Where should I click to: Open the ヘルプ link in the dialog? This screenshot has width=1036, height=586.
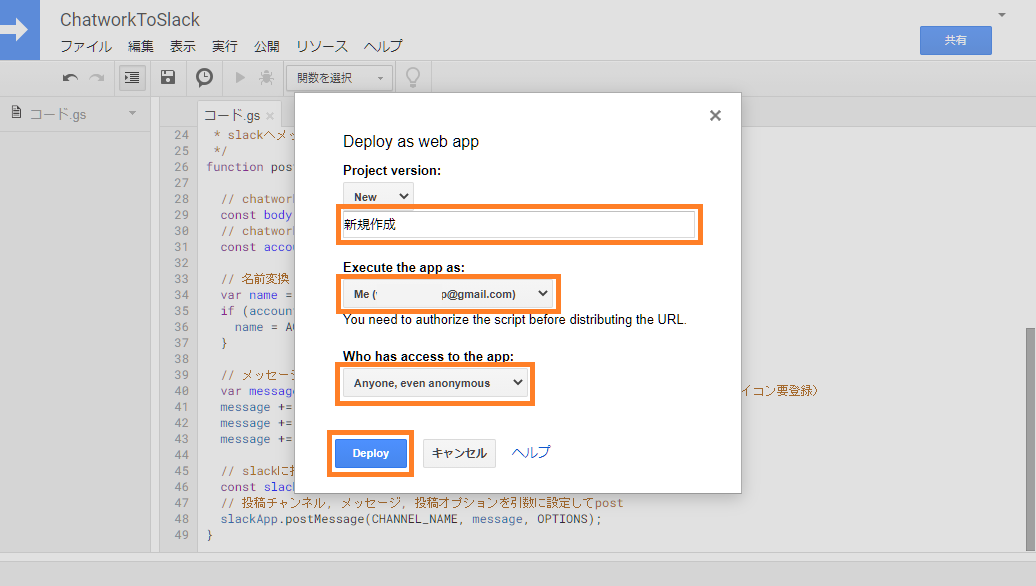click(x=530, y=452)
